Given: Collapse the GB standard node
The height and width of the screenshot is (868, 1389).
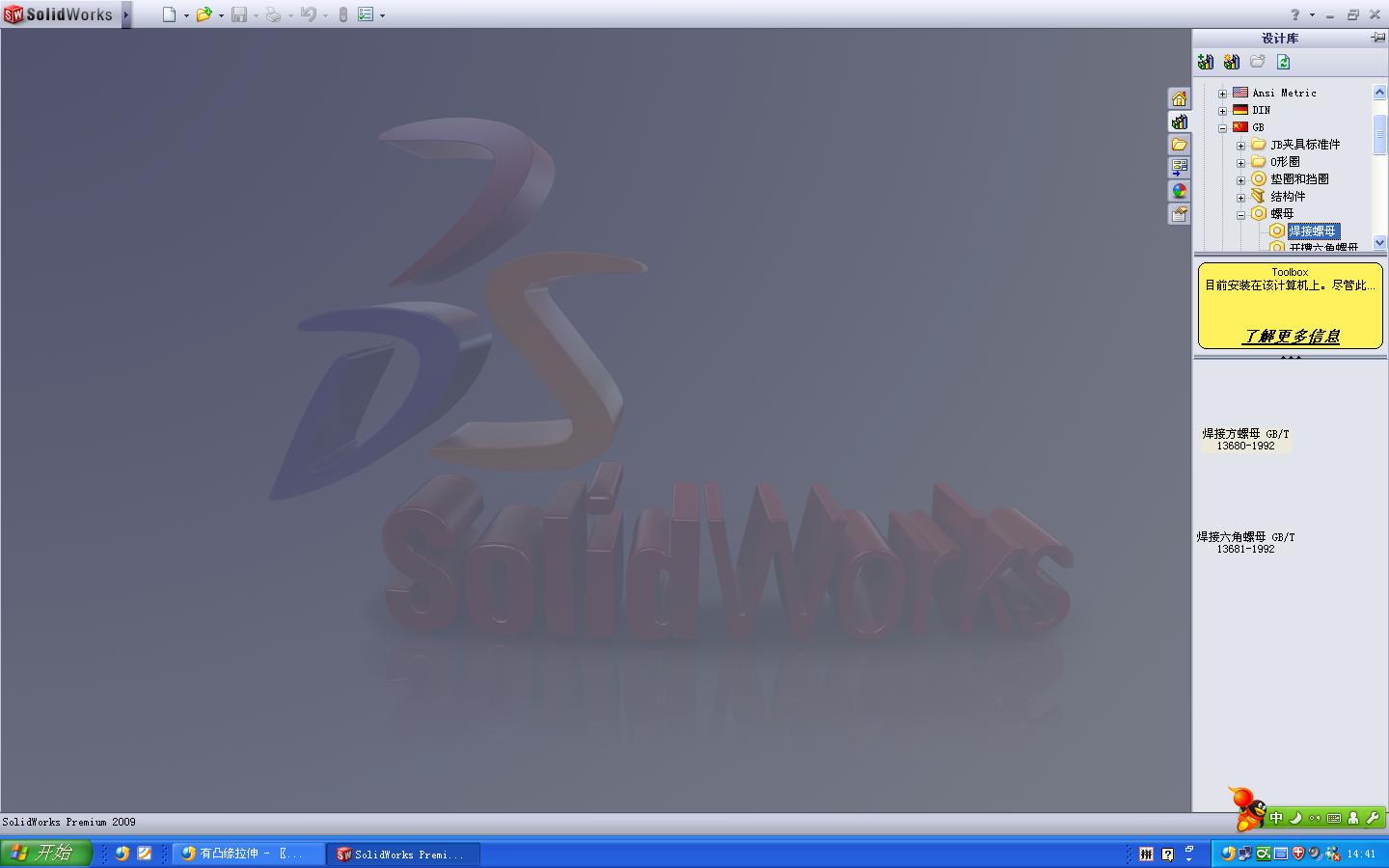Looking at the screenshot, I should click(x=1222, y=128).
